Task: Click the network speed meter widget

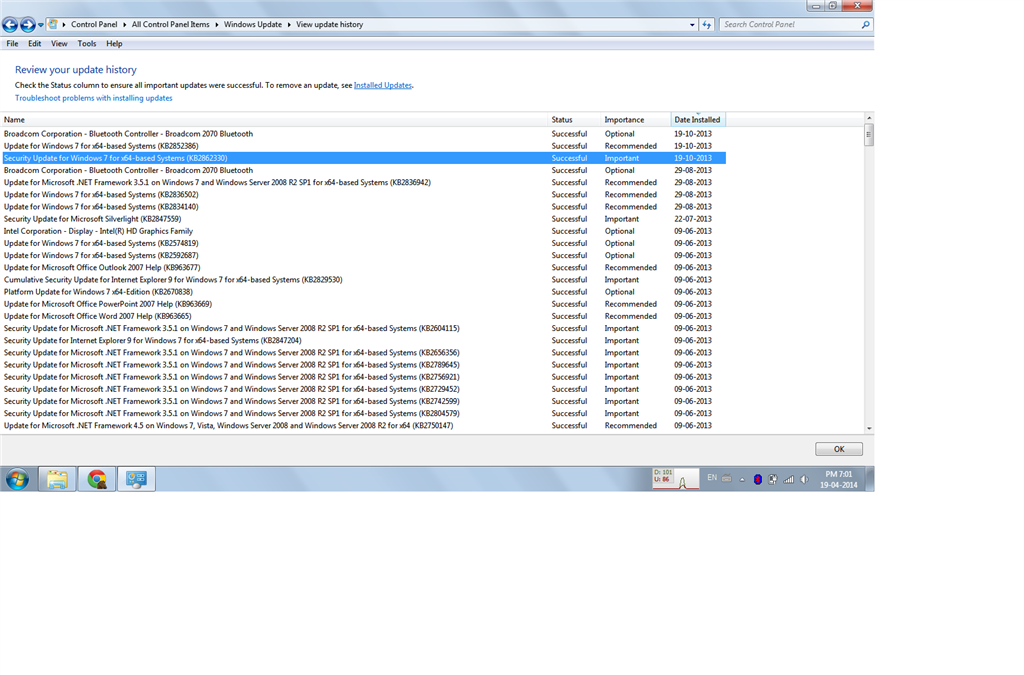Action: tap(675, 479)
